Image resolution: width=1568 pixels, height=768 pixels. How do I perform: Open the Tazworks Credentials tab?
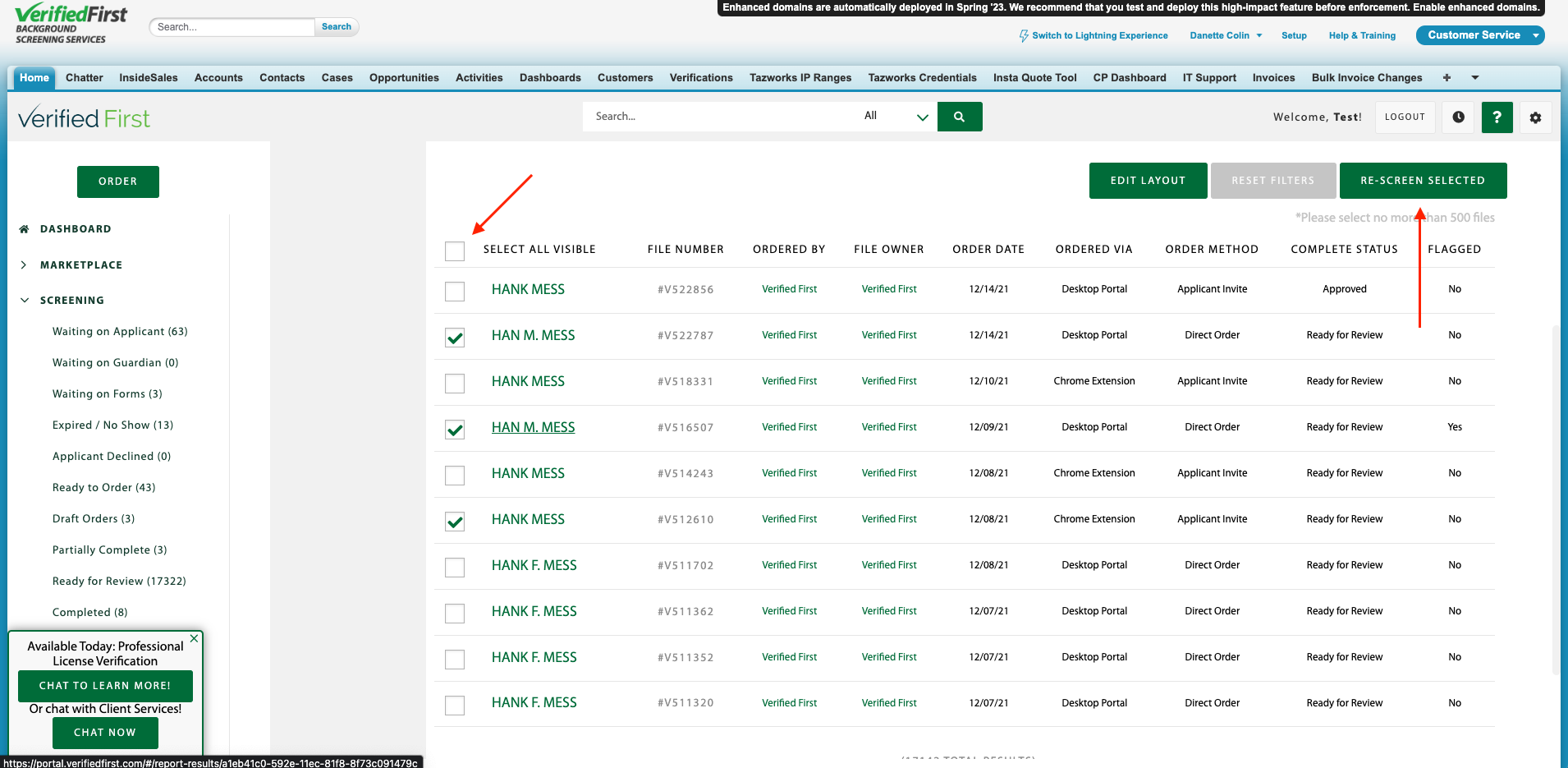click(922, 77)
